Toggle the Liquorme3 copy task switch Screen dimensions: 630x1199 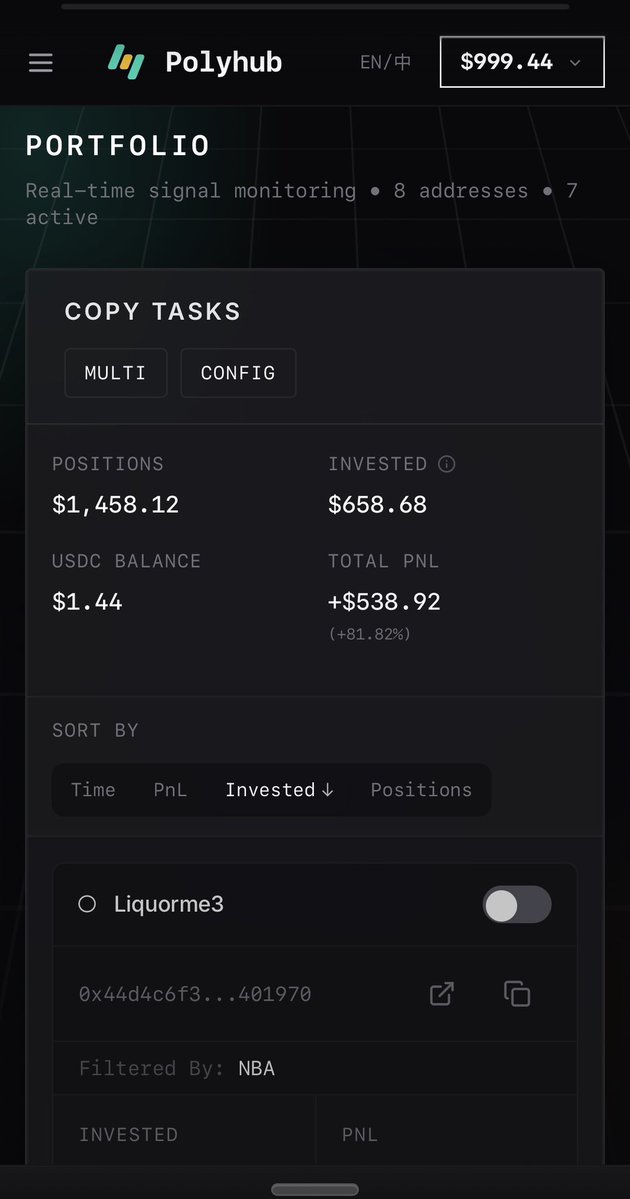(516, 905)
